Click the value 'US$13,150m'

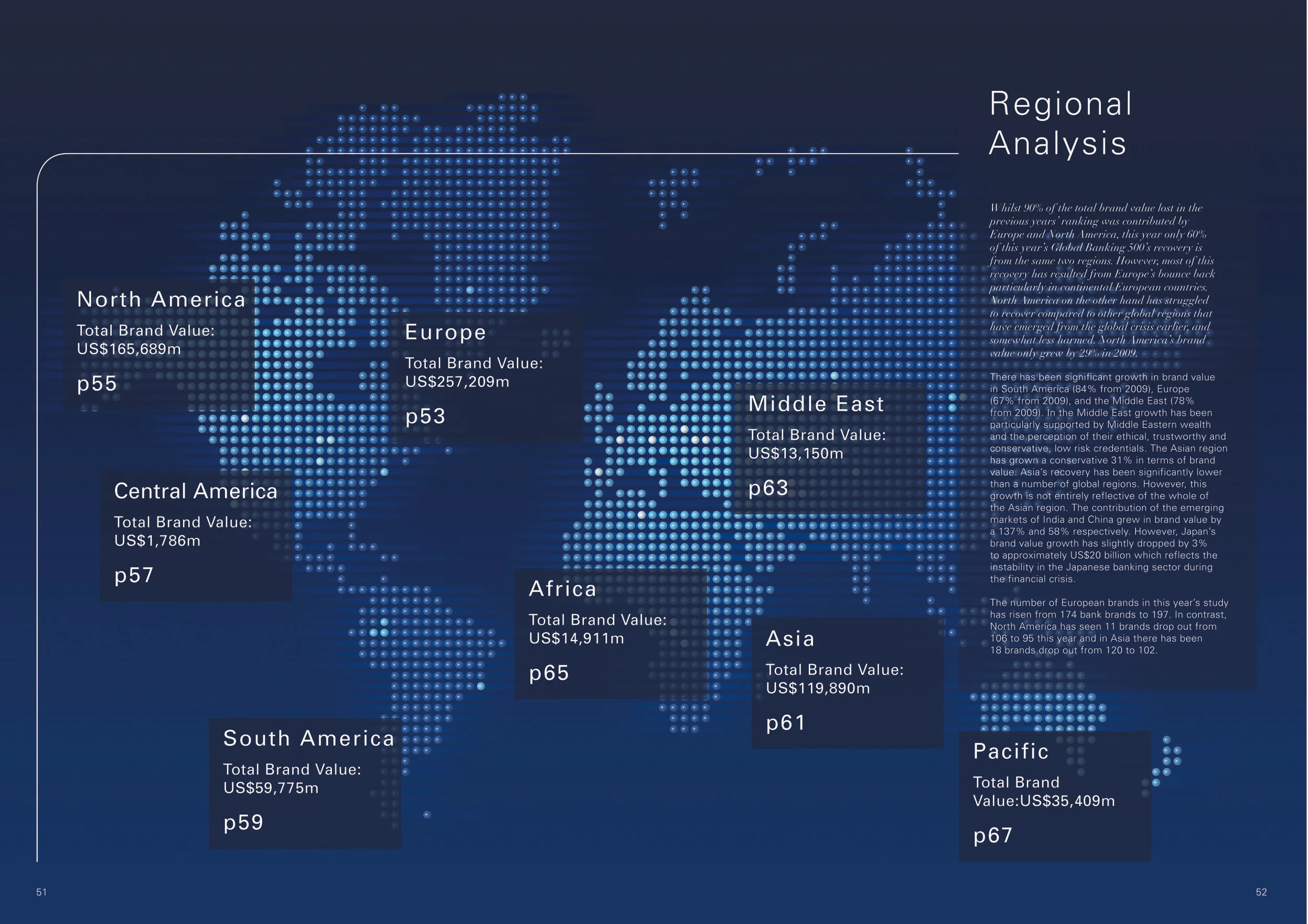795,454
